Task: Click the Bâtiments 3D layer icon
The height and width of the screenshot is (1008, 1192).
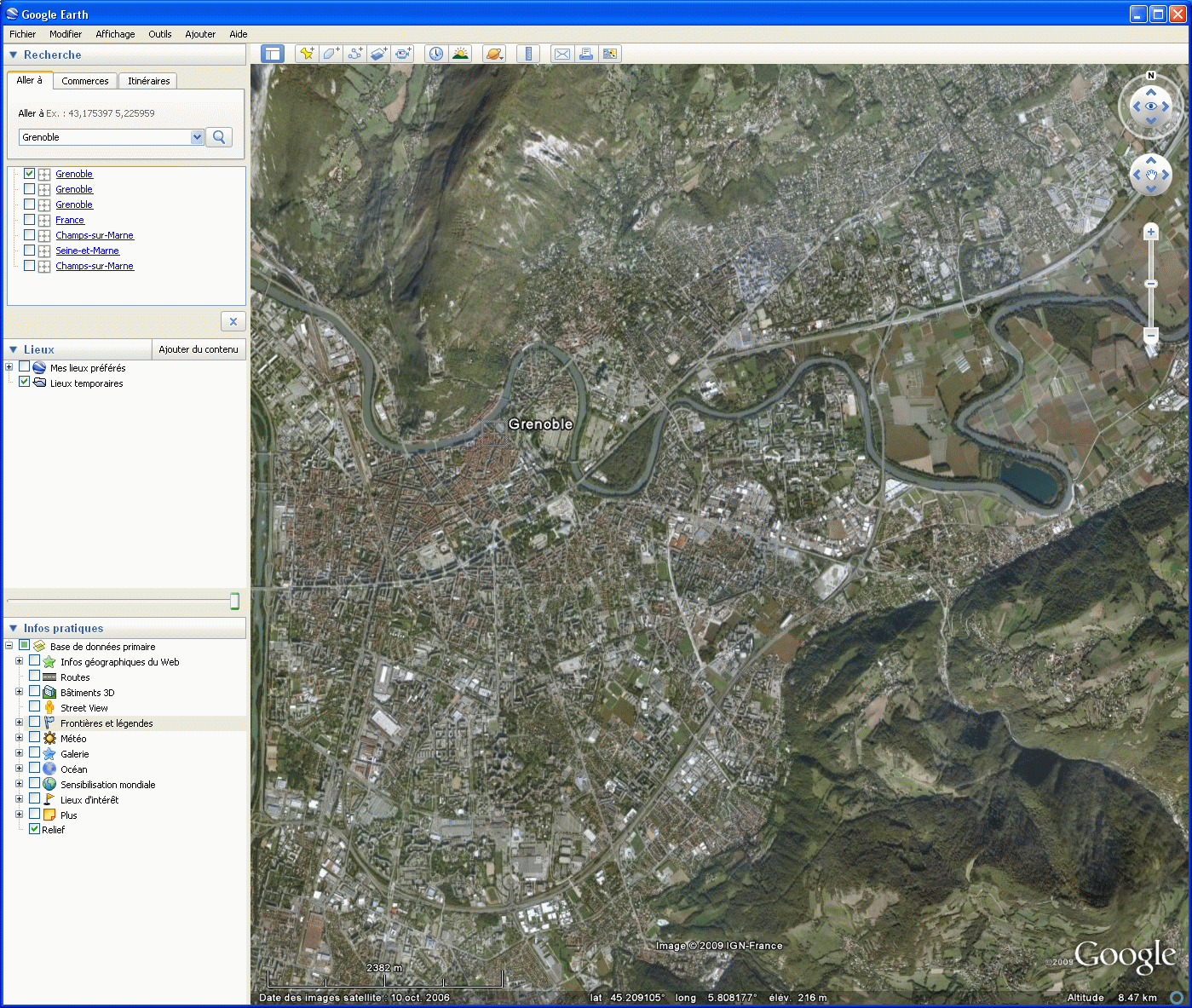Action: tap(49, 693)
